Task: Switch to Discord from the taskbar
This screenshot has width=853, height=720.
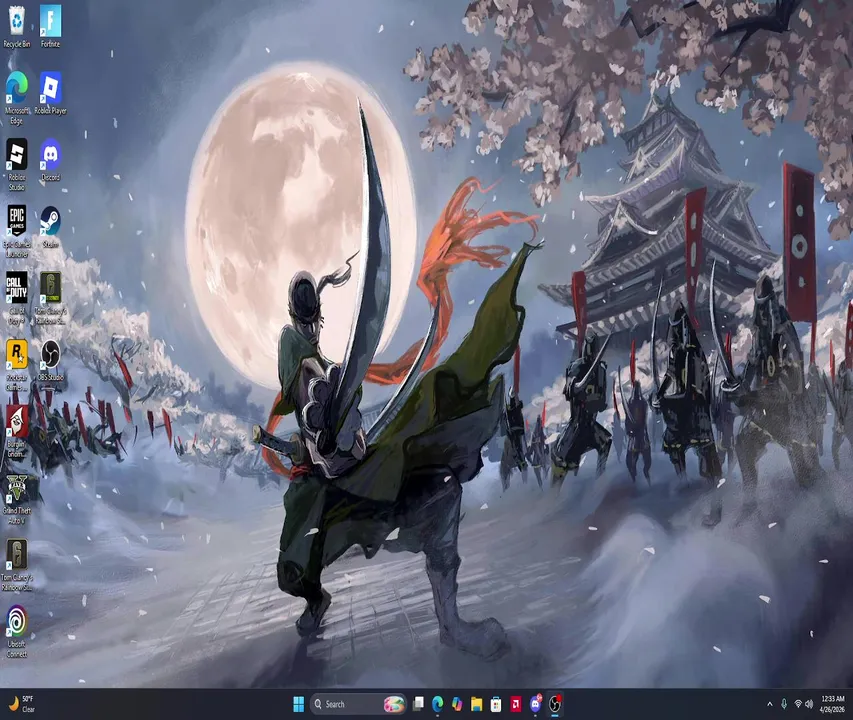Action: click(535, 704)
